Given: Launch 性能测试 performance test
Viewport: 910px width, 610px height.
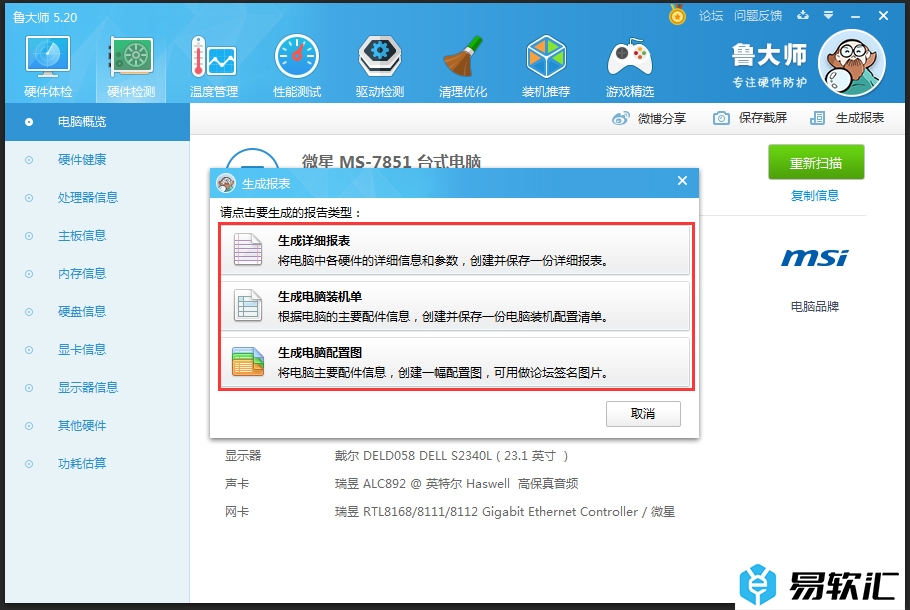Looking at the screenshot, I should pos(297,67).
